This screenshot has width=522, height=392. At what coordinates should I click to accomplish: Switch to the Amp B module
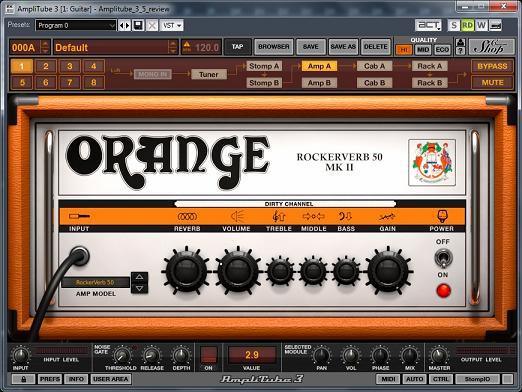coord(319,83)
